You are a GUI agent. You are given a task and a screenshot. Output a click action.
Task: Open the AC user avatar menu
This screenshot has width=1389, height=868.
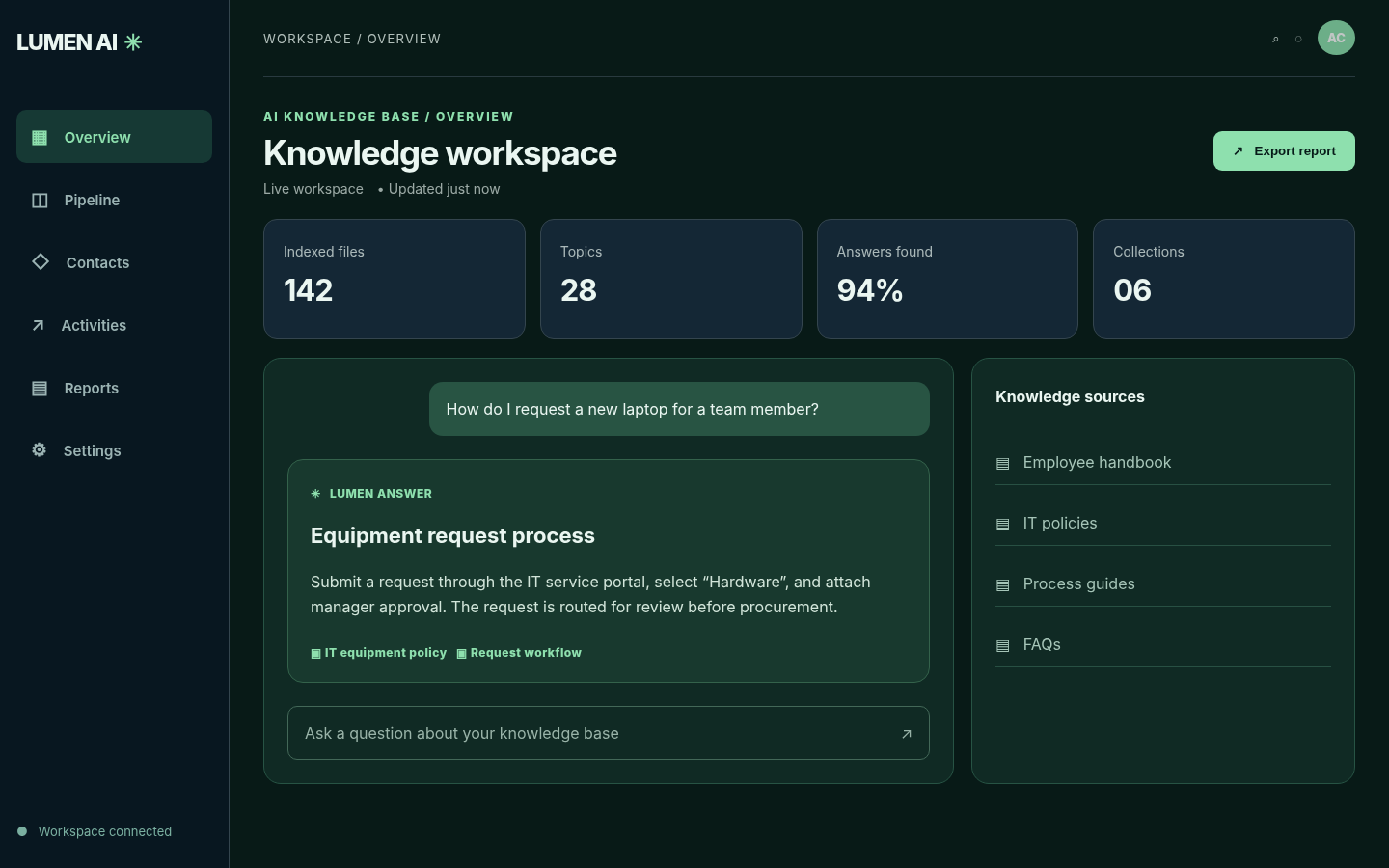(x=1336, y=38)
